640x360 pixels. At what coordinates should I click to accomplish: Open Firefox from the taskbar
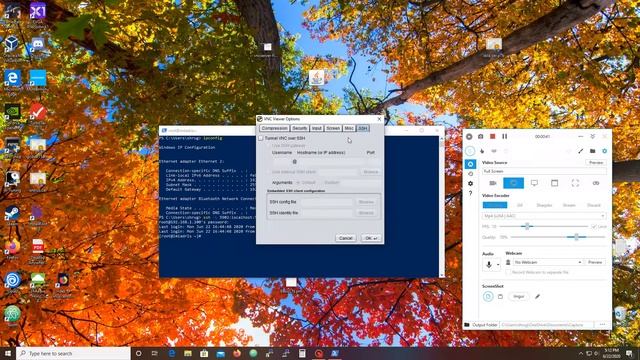[237, 353]
